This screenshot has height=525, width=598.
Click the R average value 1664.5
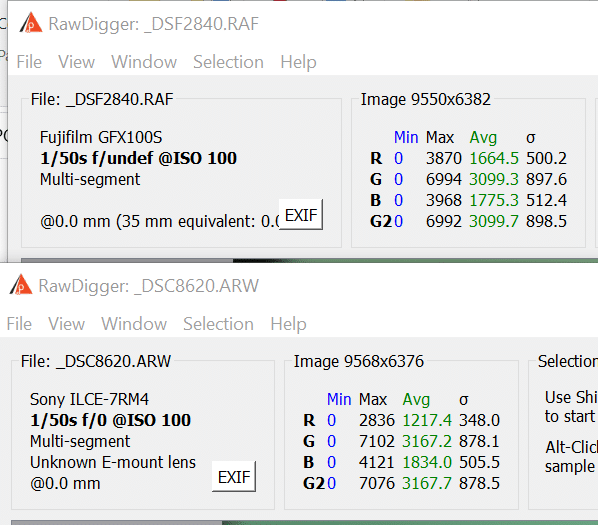coord(494,158)
